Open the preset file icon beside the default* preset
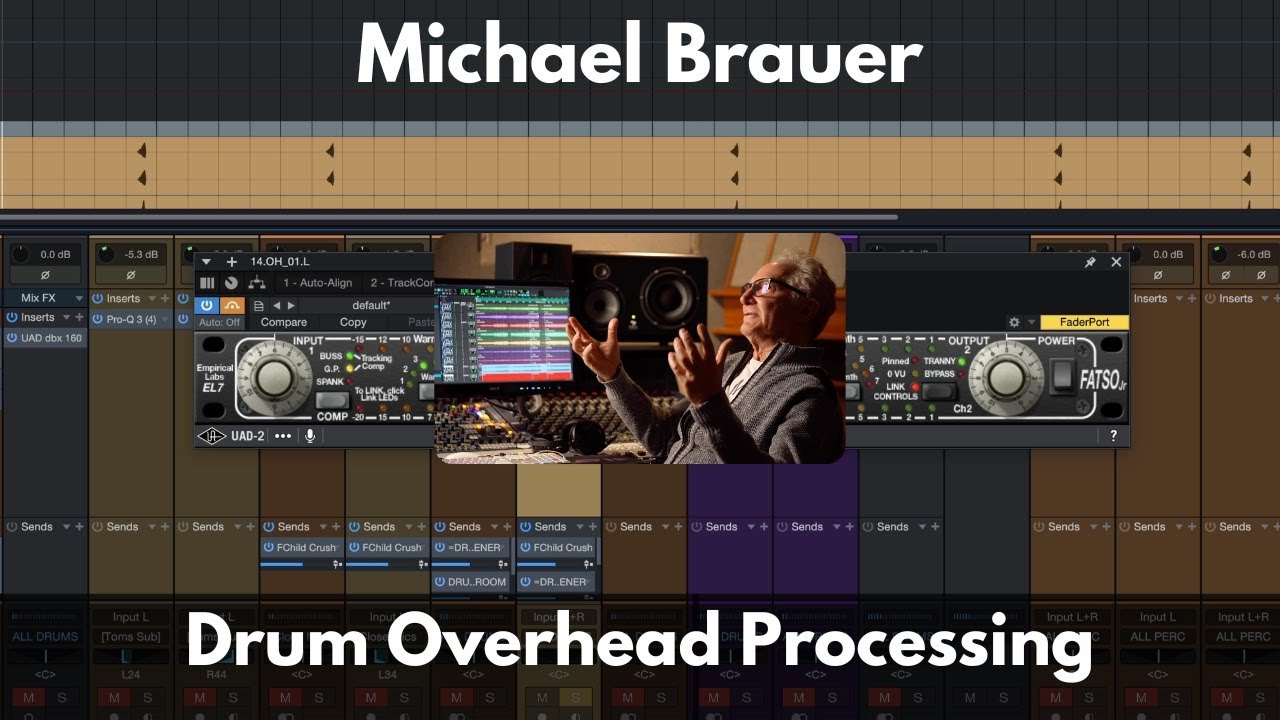1280x720 pixels. click(x=259, y=306)
